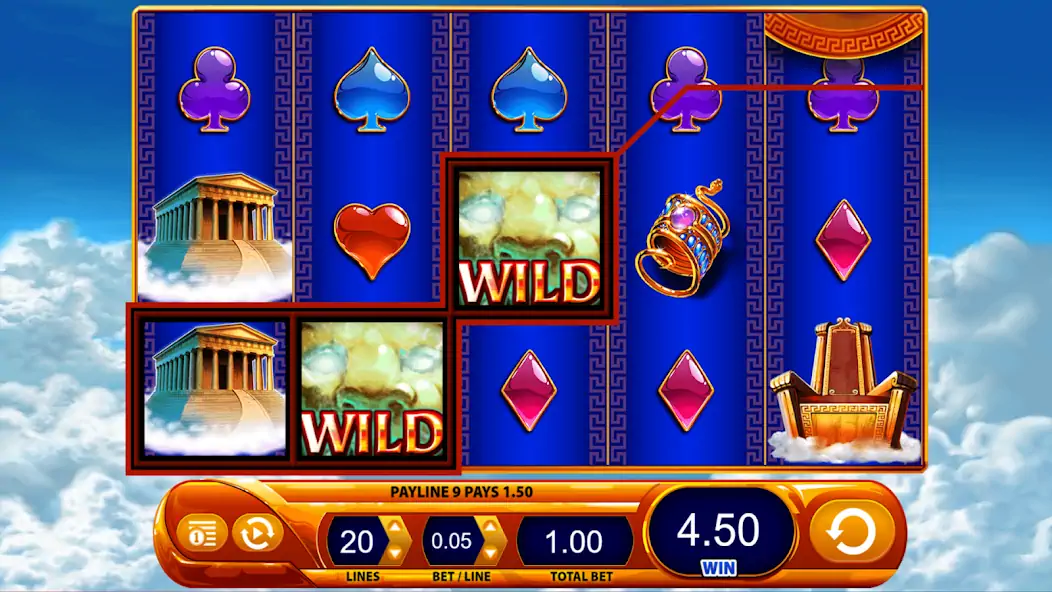The height and width of the screenshot is (592, 1052).
Task: Decrease the number of lines with down arrow
Action: click(395, 552)
